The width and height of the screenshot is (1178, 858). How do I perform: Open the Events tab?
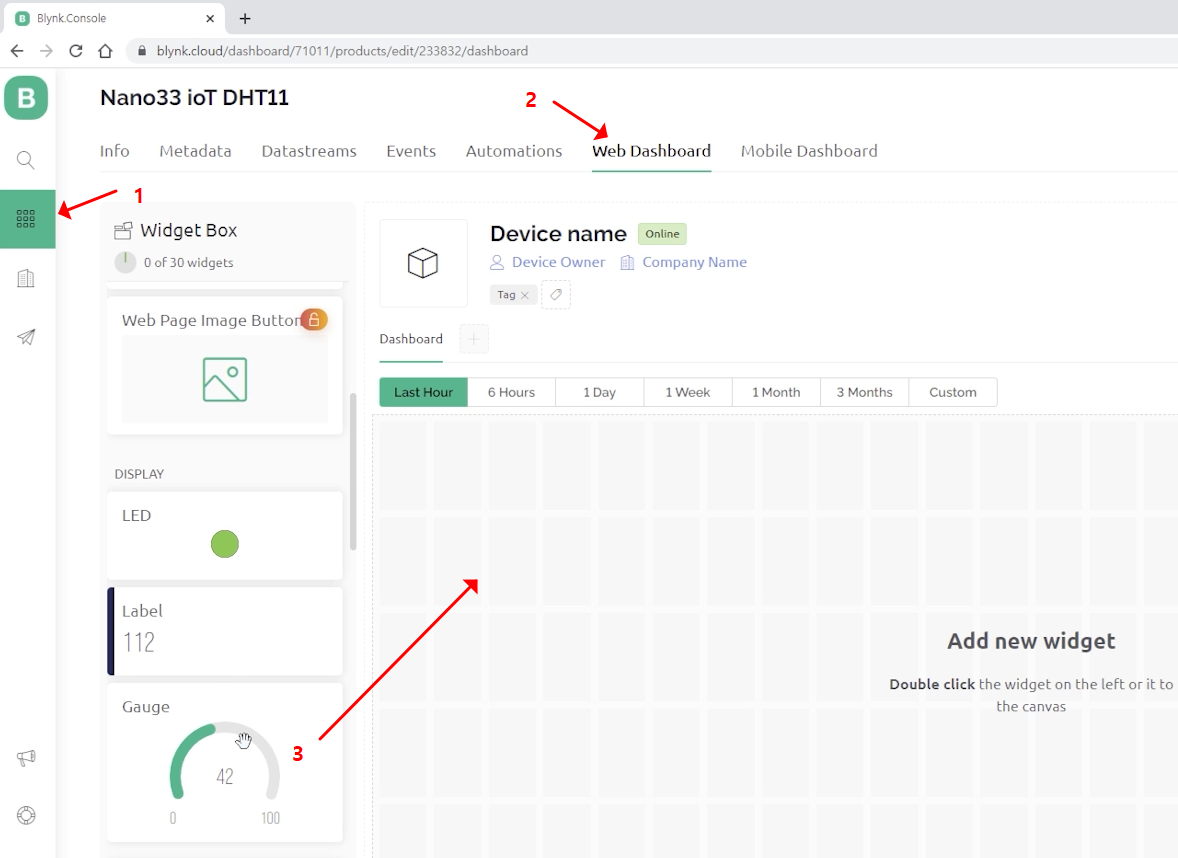pyautogui.click(x=411, y=151)
